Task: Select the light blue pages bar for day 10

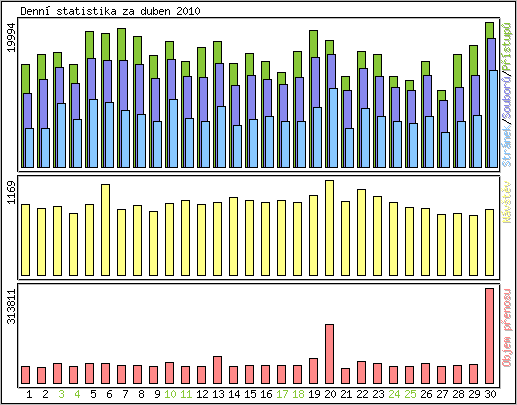Action: point(173,133)
